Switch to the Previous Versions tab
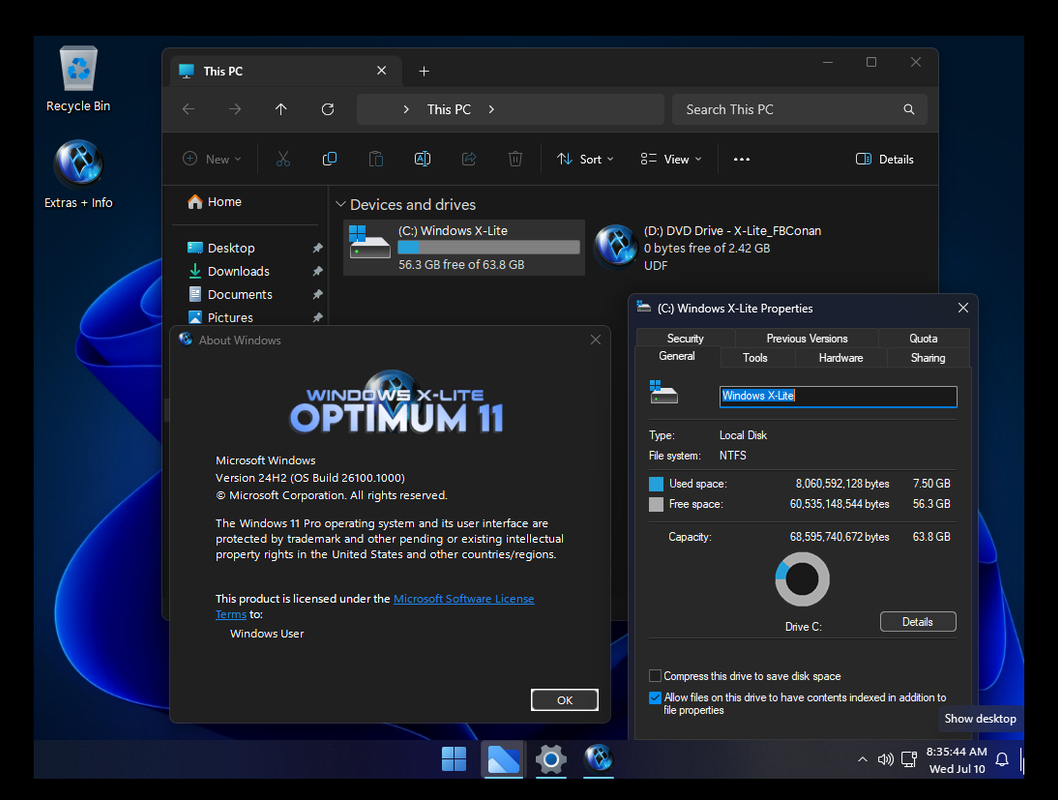This screenshot has height=800, width=1058. [806, 338]
